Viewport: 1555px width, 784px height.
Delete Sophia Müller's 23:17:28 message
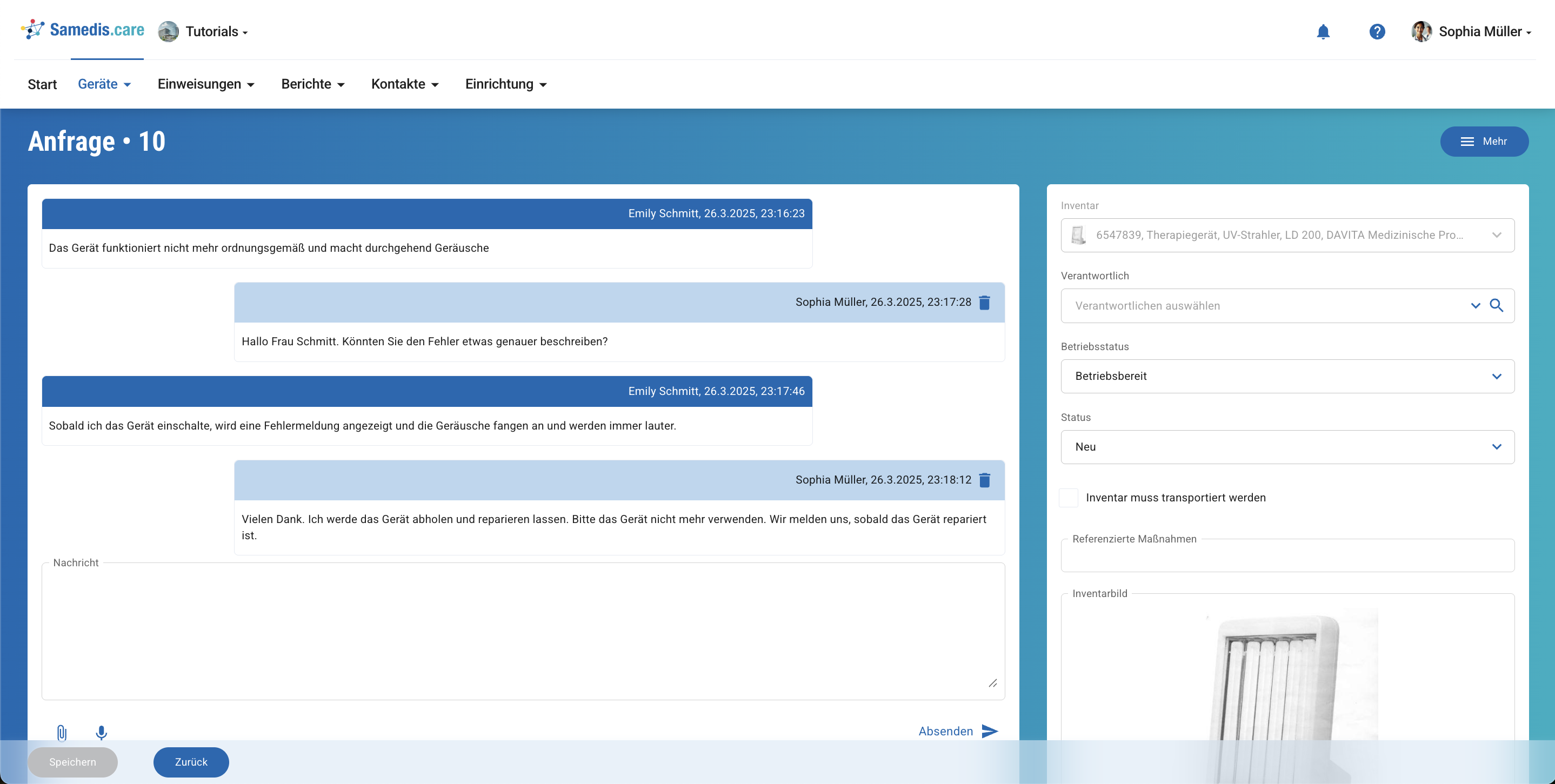[985, 303]
